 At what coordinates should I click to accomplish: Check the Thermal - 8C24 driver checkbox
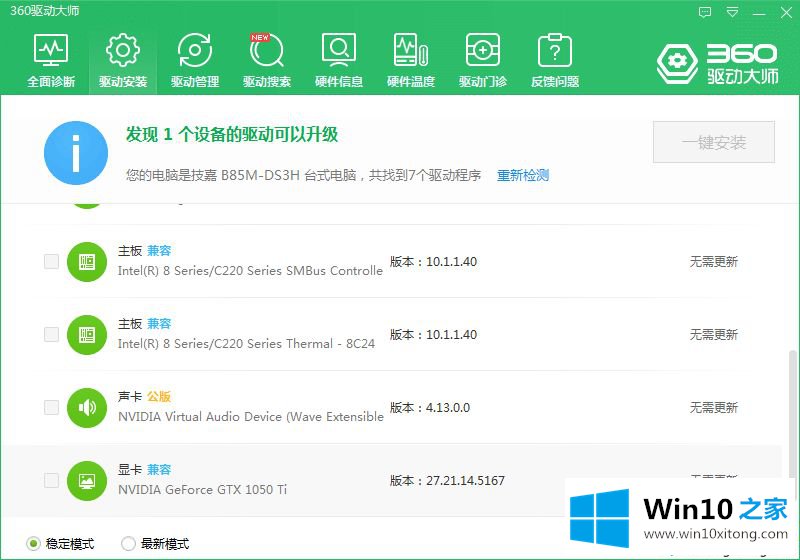[x=52, y=335]
